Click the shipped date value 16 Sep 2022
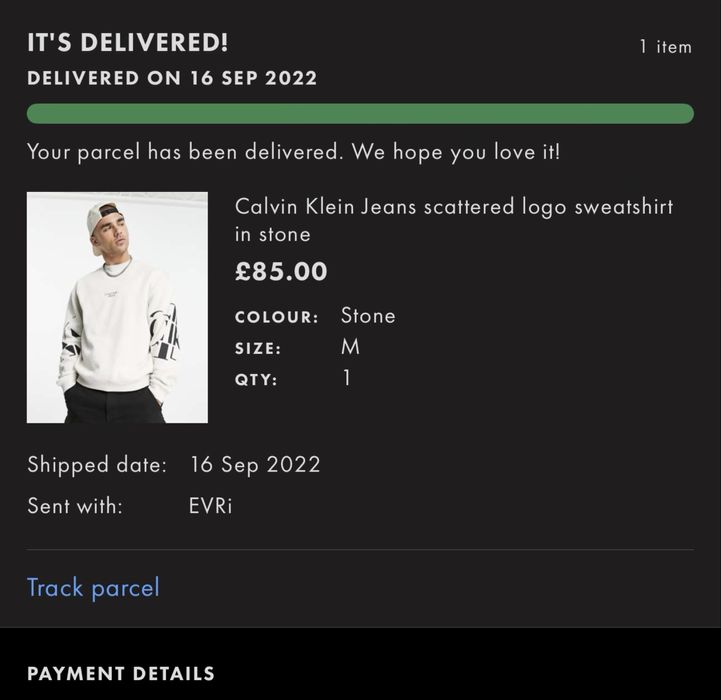 tap(255, 464)
